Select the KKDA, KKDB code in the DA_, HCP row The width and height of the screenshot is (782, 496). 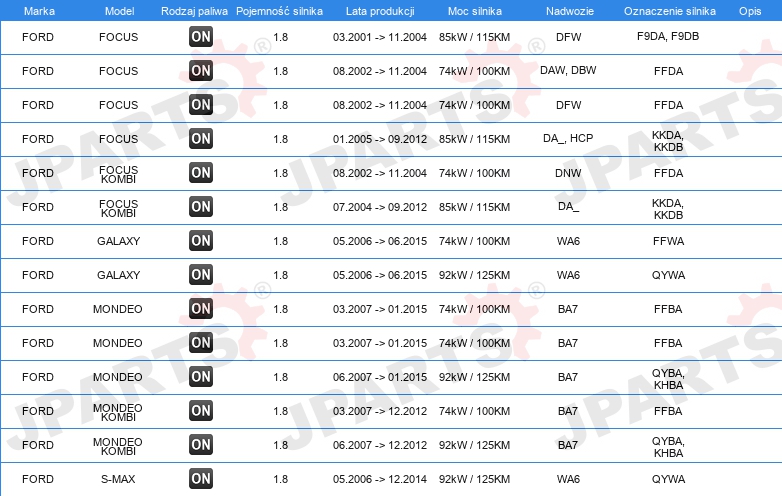pyautogui.click(x=668, y=141)
